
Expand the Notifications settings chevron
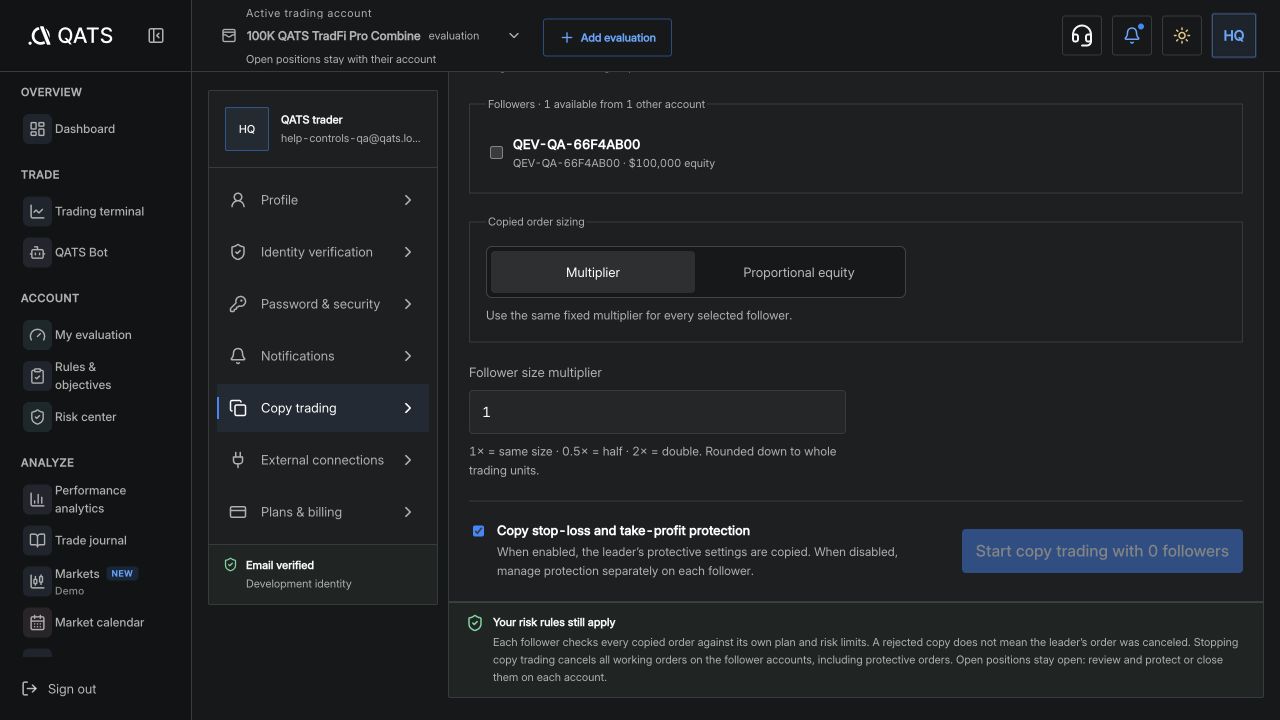[x=408, y=356]
